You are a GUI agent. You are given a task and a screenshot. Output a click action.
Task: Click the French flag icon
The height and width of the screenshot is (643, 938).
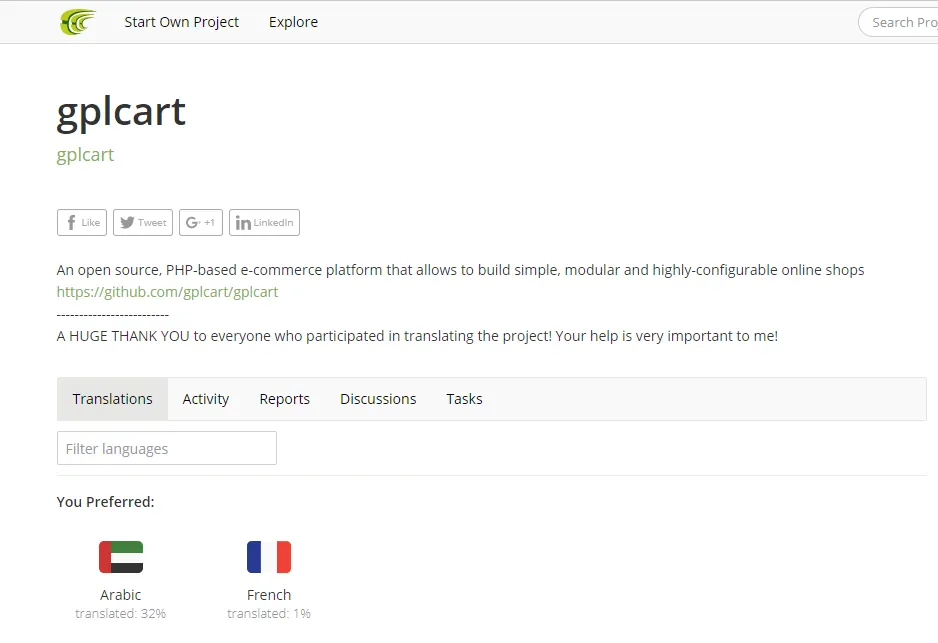(x=269, y=557)
